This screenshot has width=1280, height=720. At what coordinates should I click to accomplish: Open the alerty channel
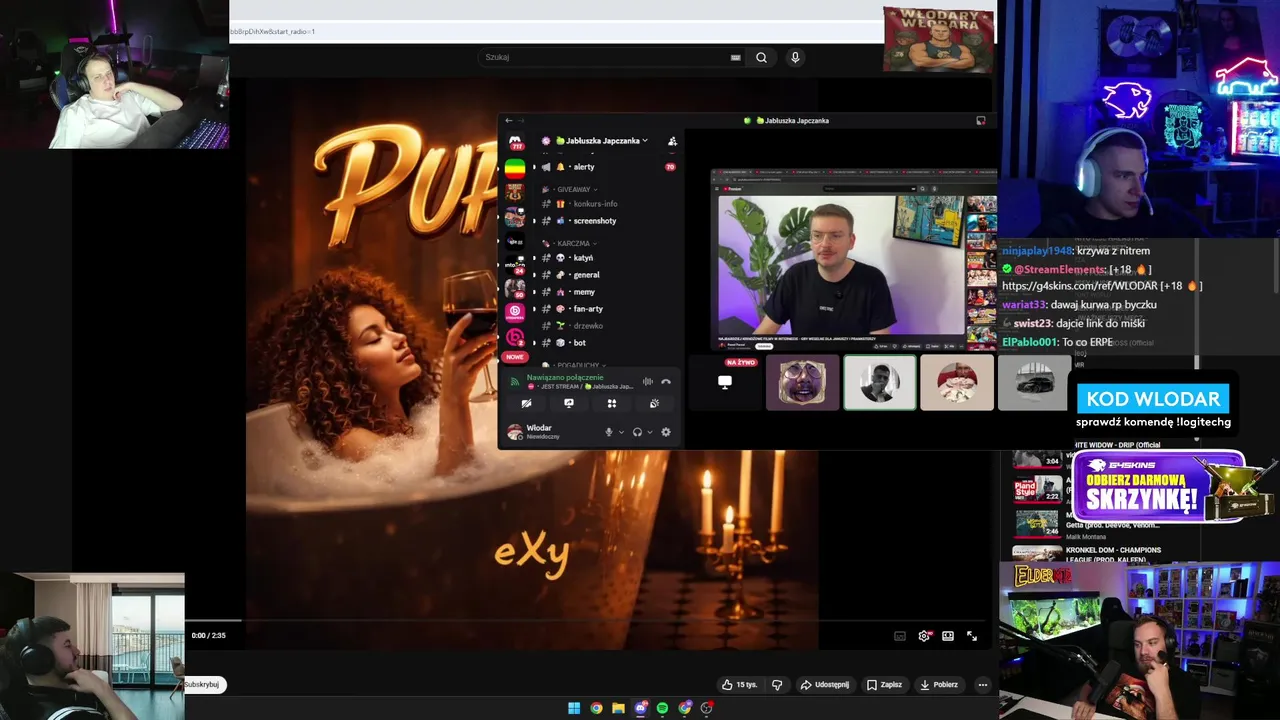(608, 167)
